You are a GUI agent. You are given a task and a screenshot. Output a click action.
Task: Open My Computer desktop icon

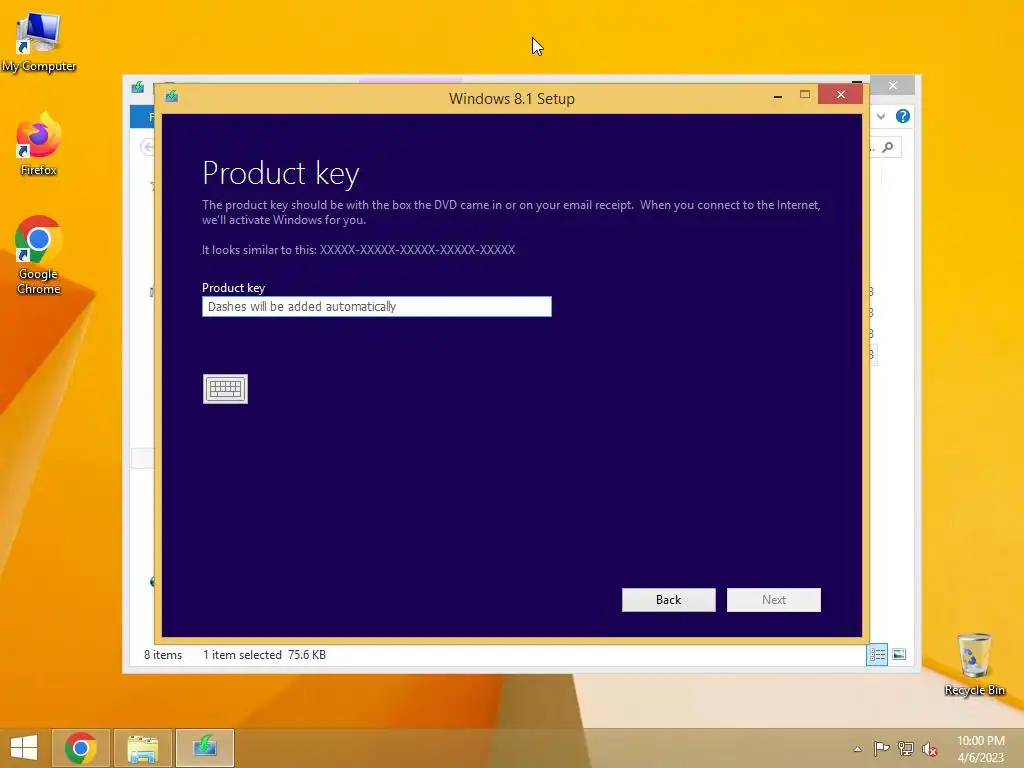[39, 42]
